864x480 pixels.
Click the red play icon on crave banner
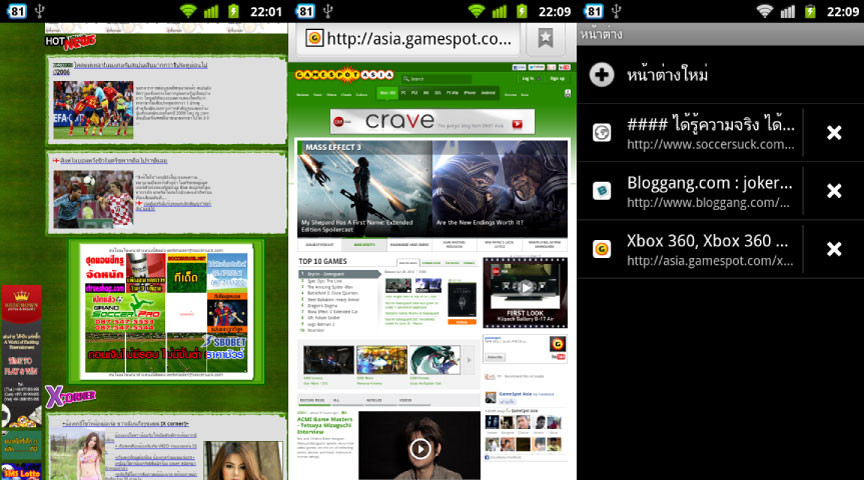point(517,124)
